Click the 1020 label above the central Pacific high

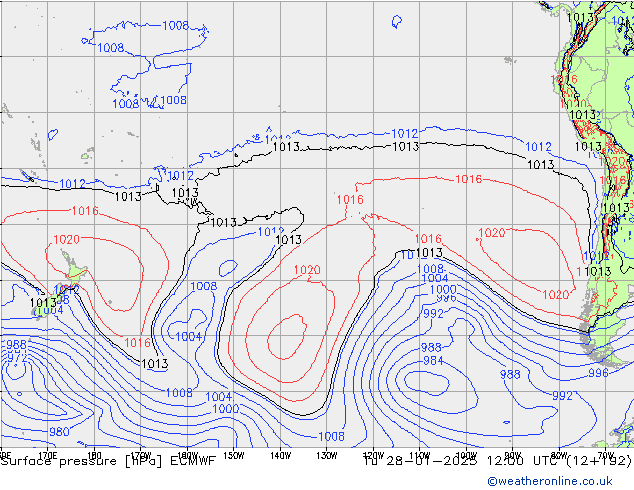tap(307, 270)
